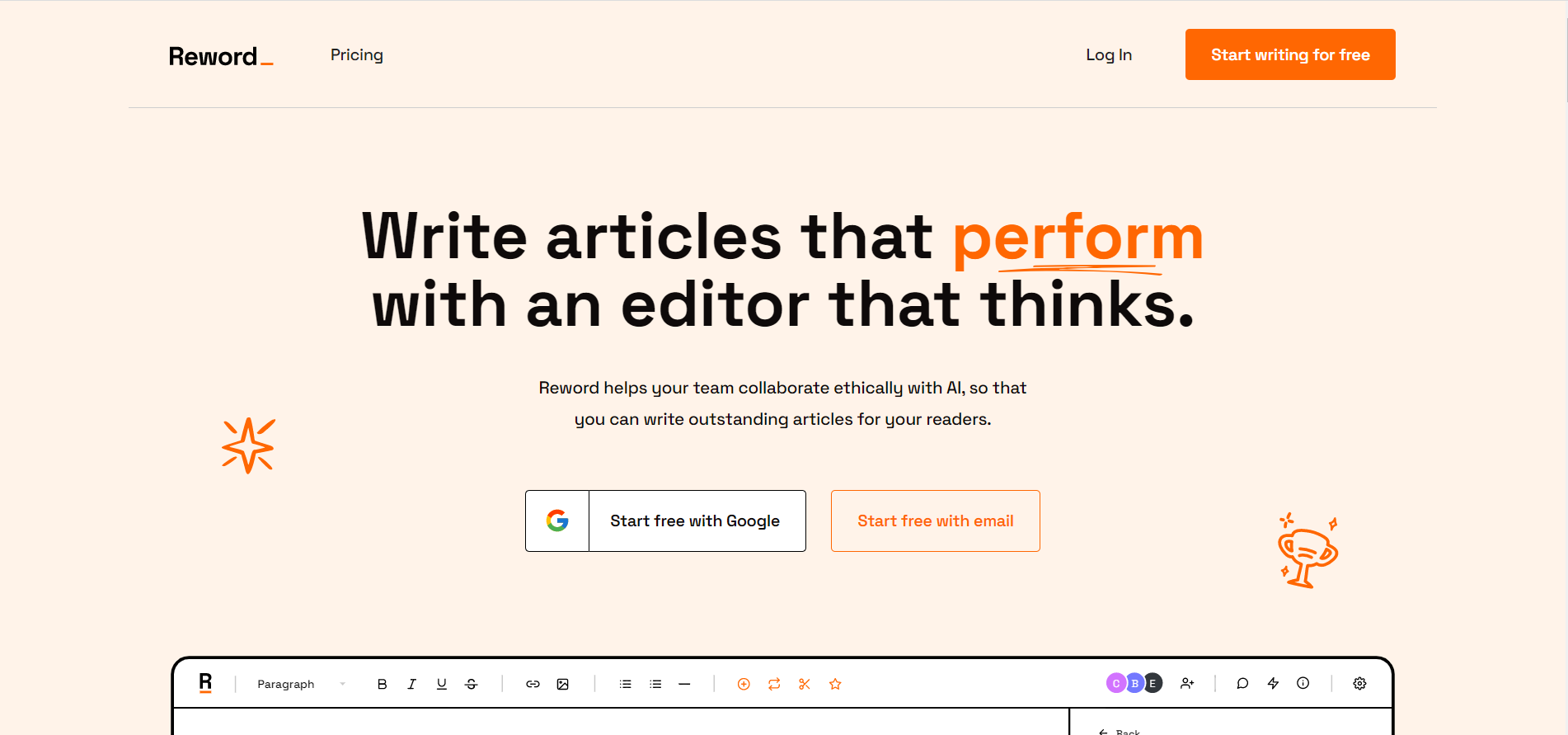1568x735 pixels.
Task: Click the insert link icon
Action: click(533, 684)
